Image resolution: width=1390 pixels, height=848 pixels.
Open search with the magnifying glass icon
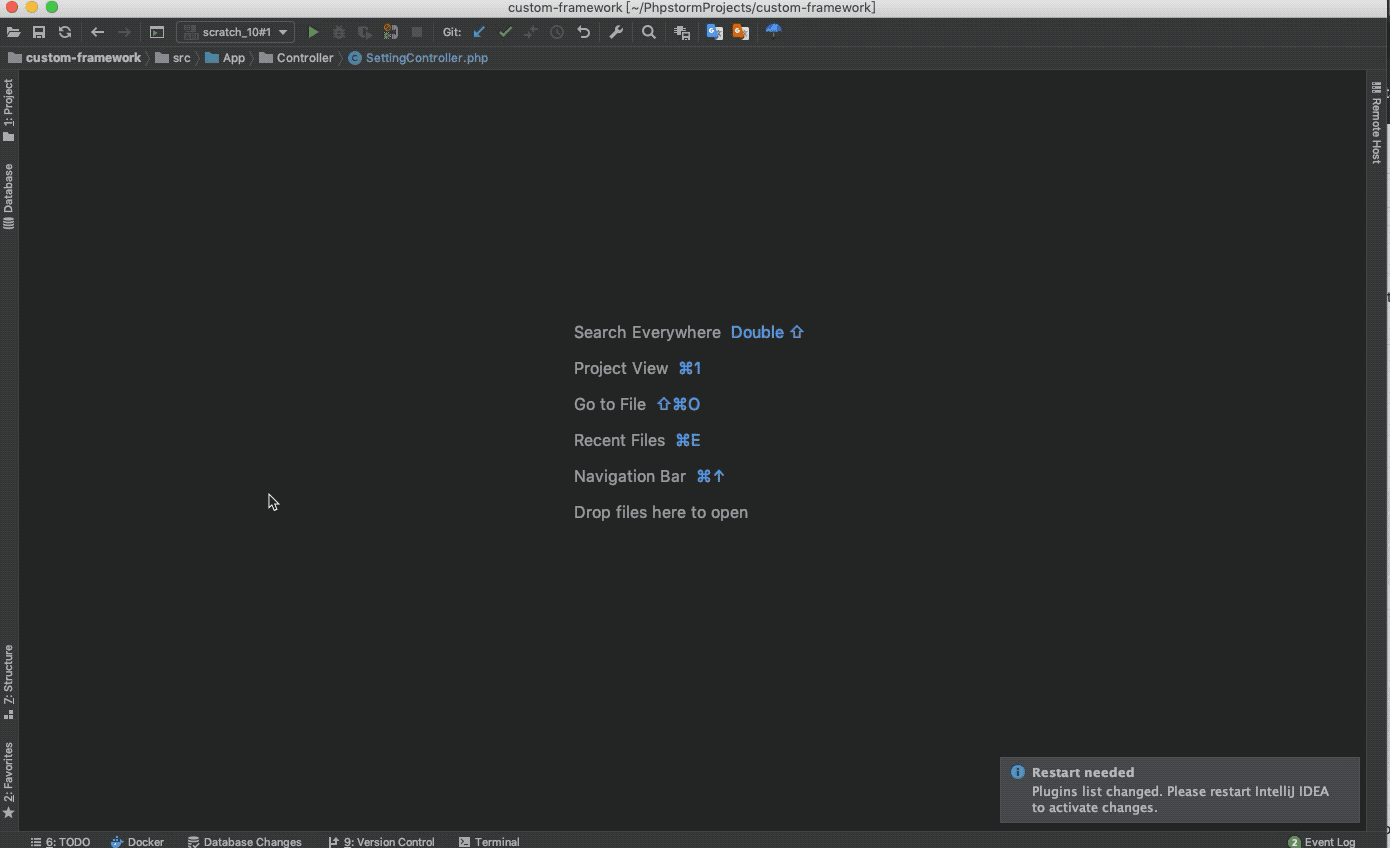[x=649, y=32]
